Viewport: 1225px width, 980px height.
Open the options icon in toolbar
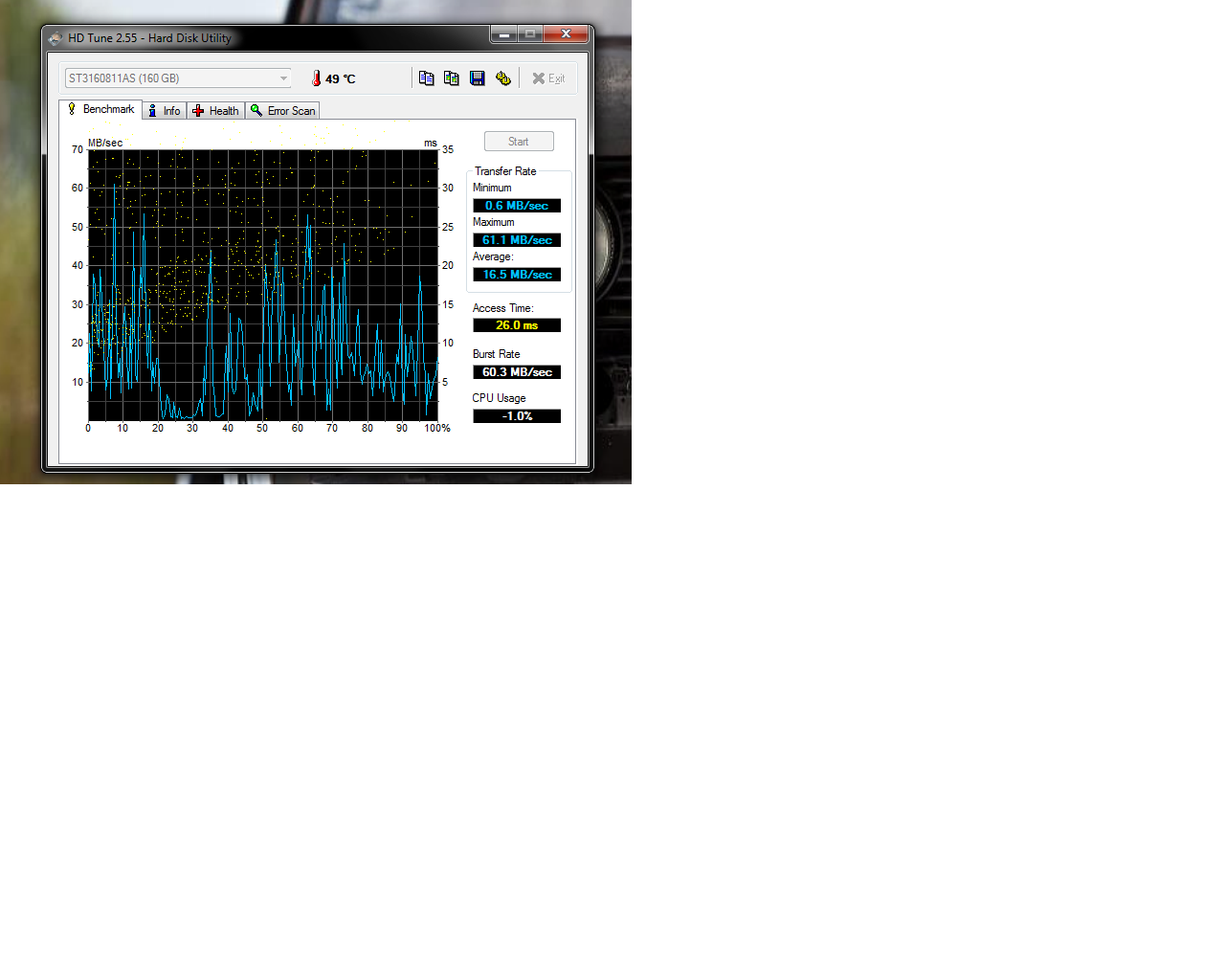(x=503, y=78)
